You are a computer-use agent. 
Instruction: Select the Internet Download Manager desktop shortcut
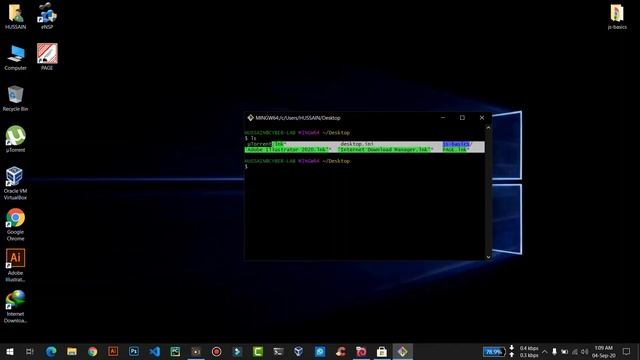16,307
